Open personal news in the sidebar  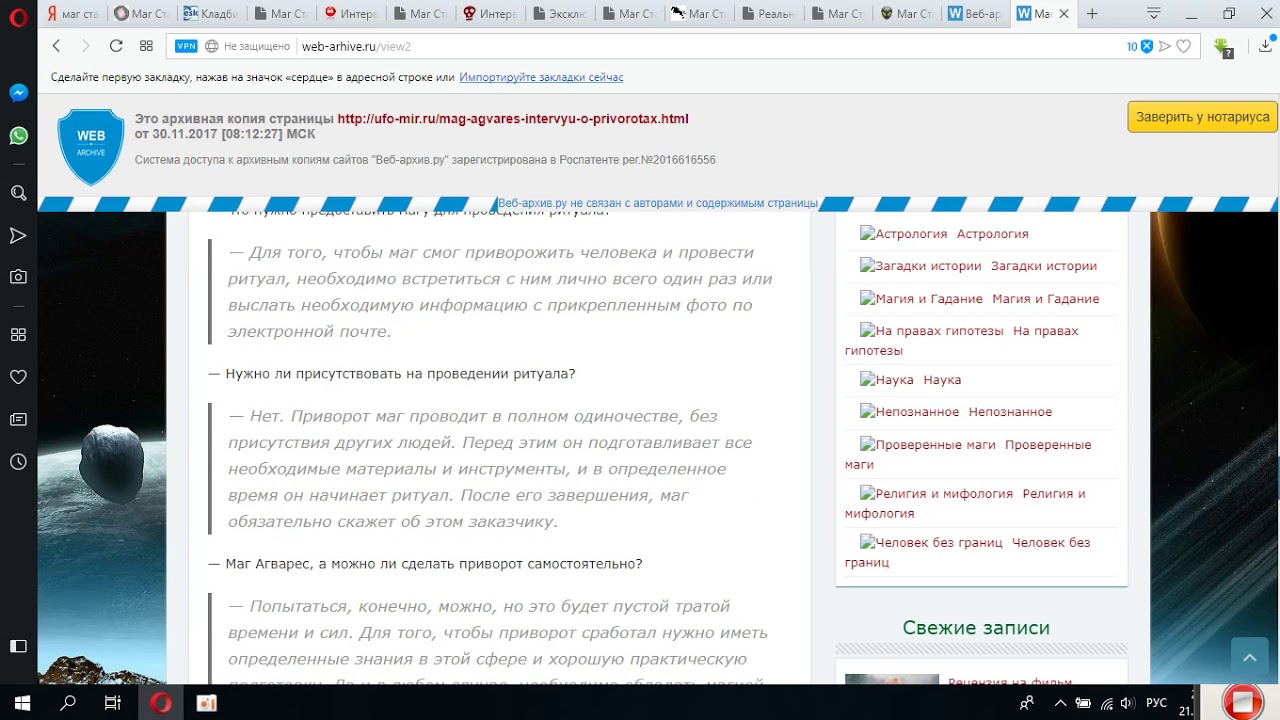(18, 419)
